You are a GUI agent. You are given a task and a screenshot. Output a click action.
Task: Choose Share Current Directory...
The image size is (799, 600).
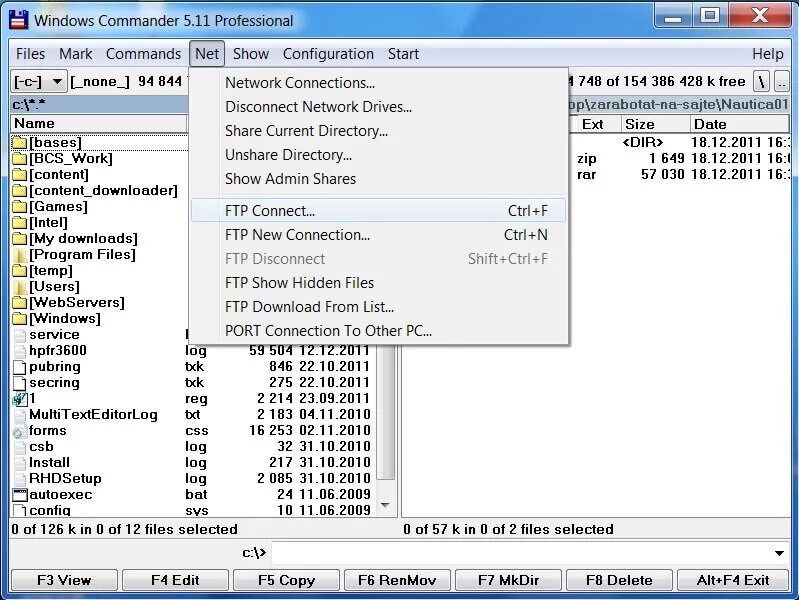click(379, 131)
